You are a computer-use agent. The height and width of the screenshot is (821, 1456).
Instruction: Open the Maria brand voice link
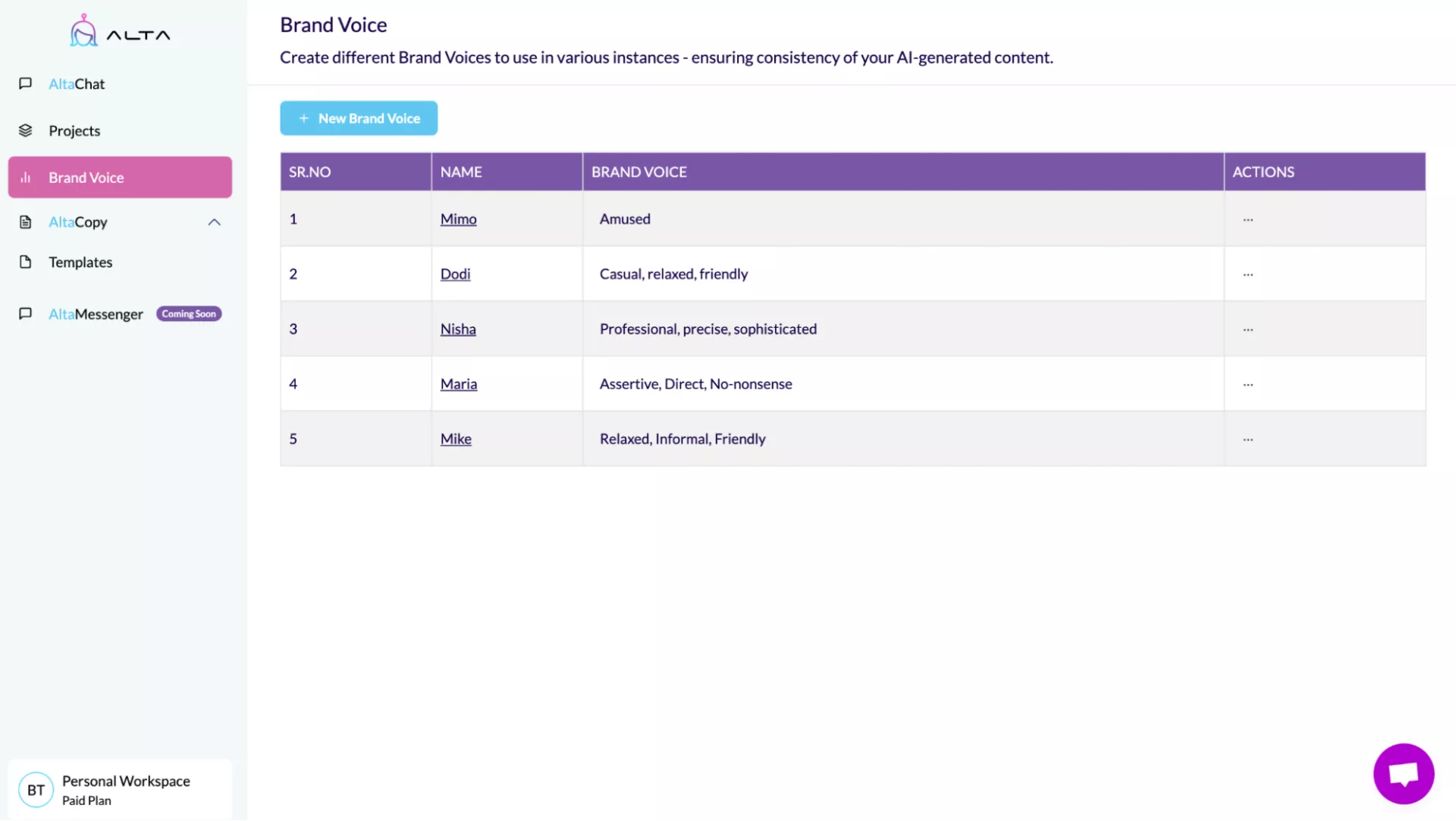(x=458, y=384)
